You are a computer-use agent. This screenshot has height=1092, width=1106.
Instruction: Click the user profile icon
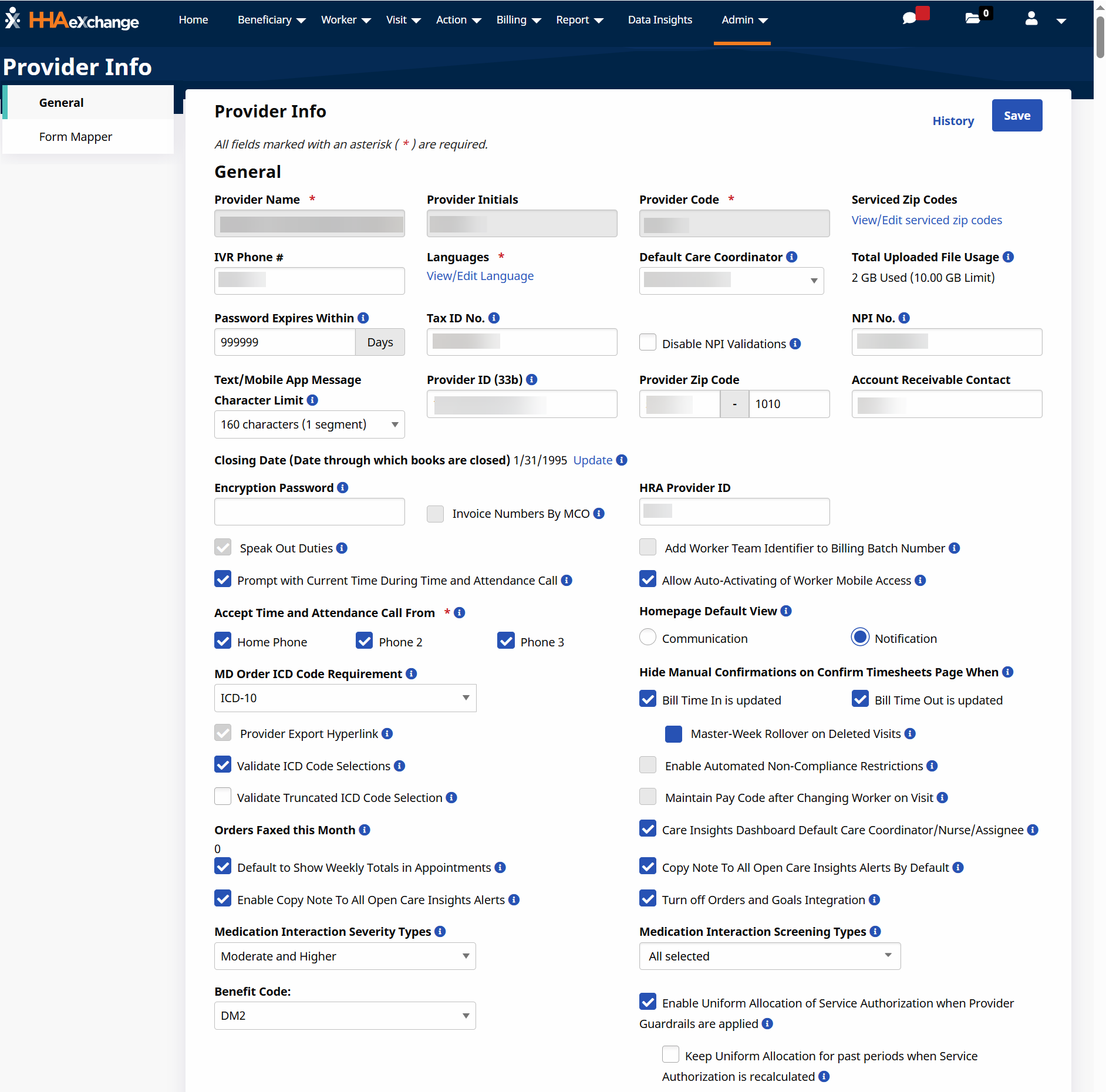click(1031, 19)
